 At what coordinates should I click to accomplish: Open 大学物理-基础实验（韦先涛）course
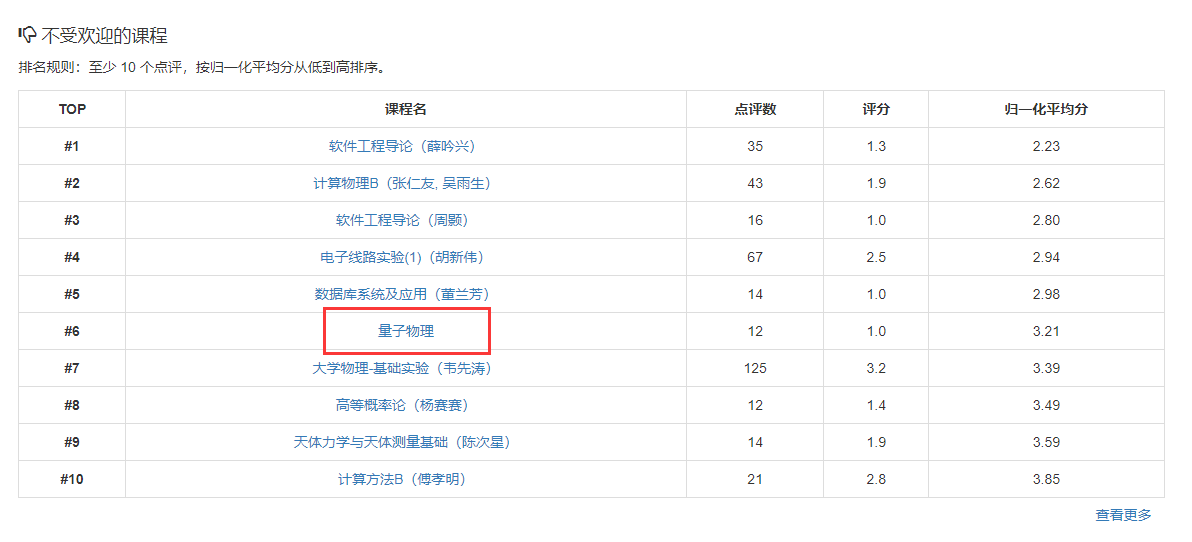pyautogui.click(x=402, y=368)
